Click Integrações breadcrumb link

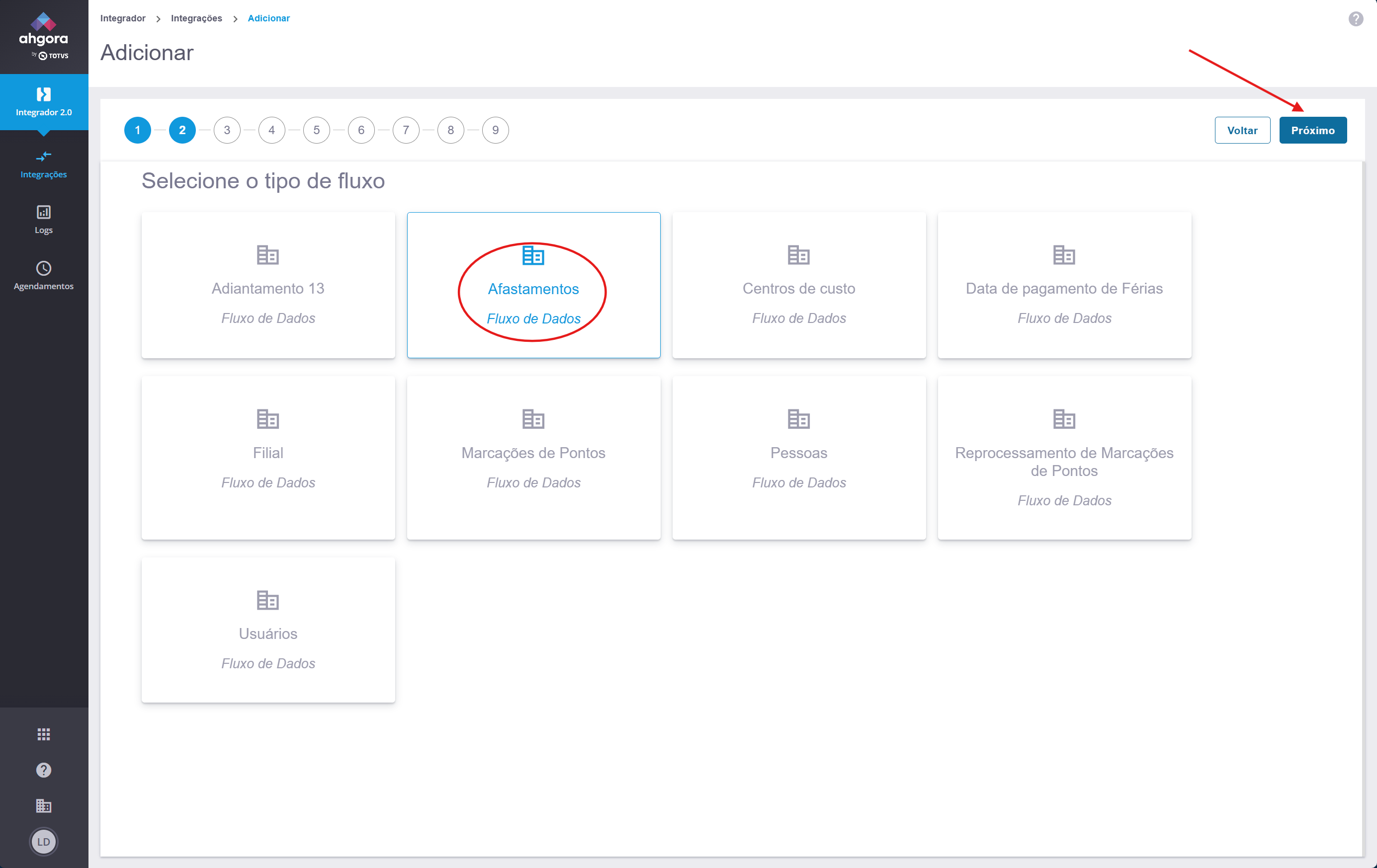196,18
